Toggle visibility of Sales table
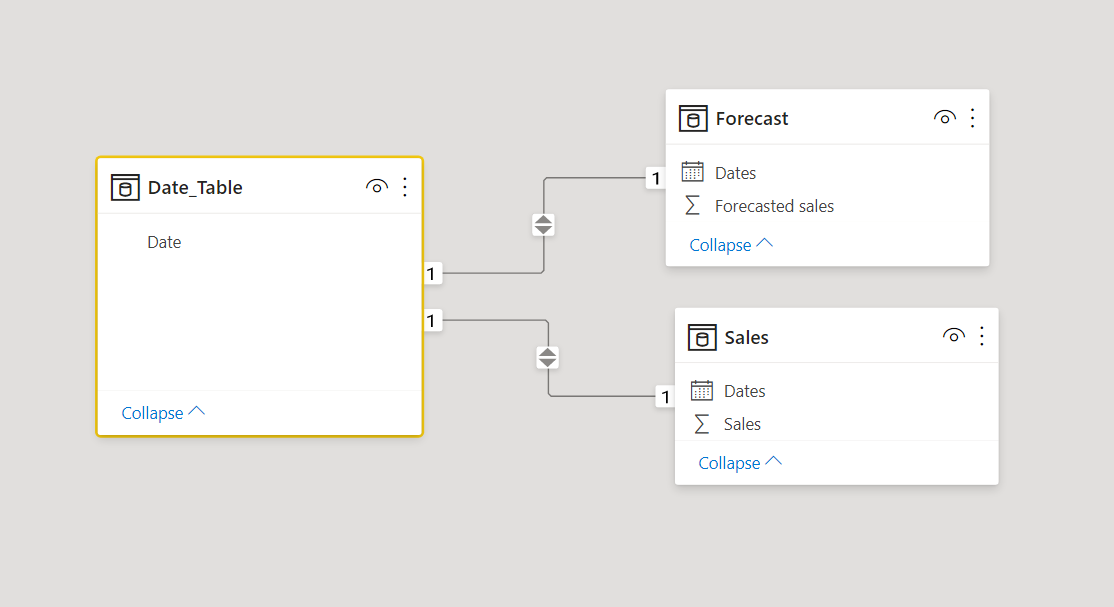The image size is (1114, 607). click(x=953, y=335)
